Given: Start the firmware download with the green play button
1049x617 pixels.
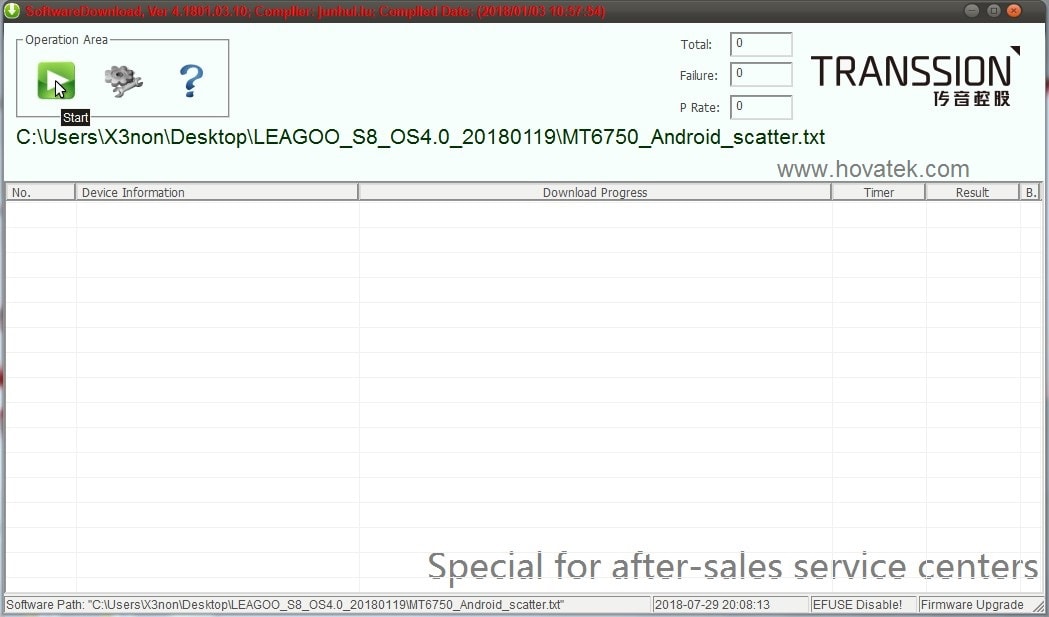Looking at the screenshot, I should click(x=56, y=80).
